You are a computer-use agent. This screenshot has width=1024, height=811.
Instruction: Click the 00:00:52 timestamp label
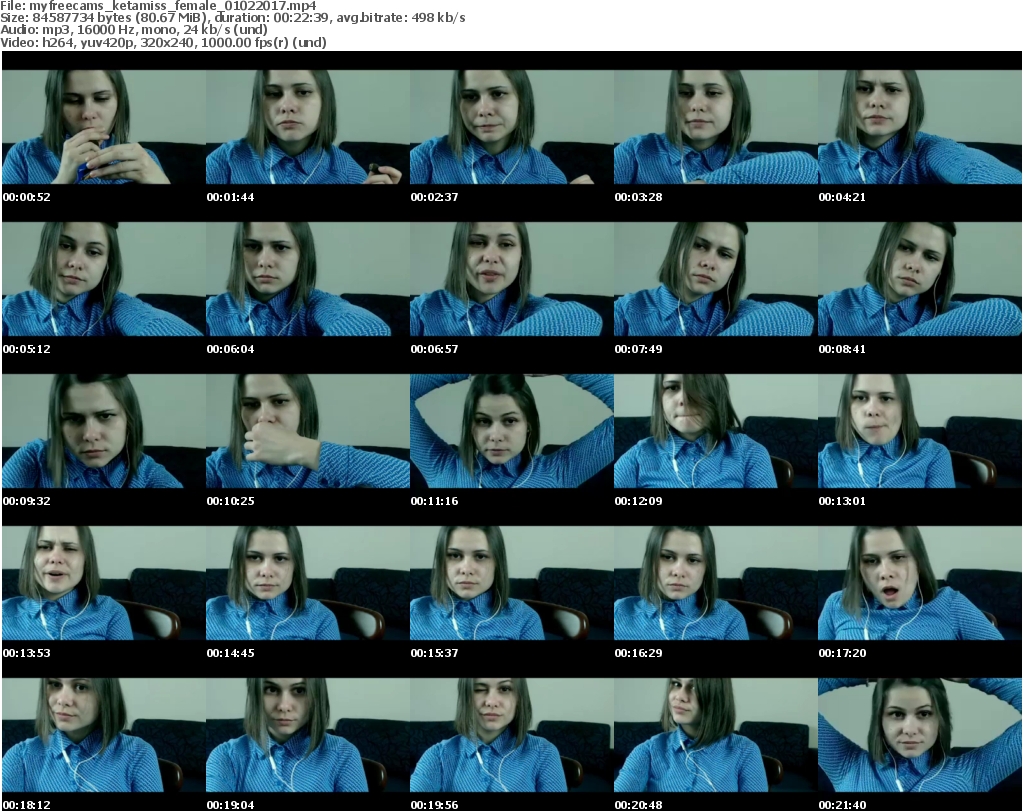click(x=26, y=197)
